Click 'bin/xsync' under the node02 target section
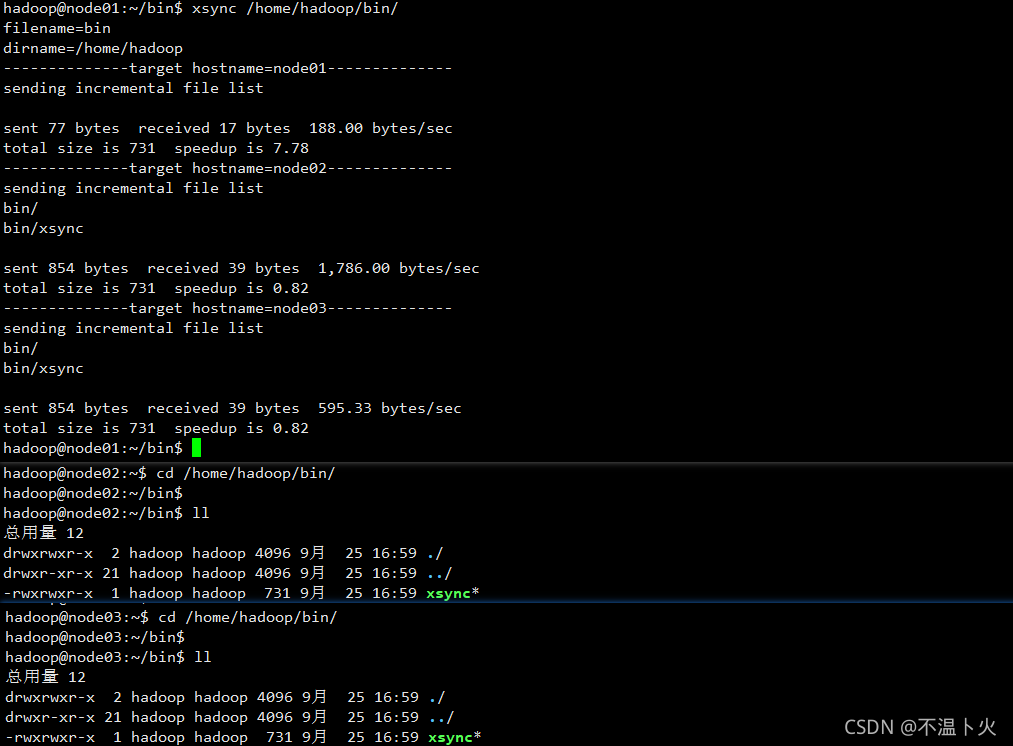This screenshot has width=1013, height=746. click(x=43, y=229)
